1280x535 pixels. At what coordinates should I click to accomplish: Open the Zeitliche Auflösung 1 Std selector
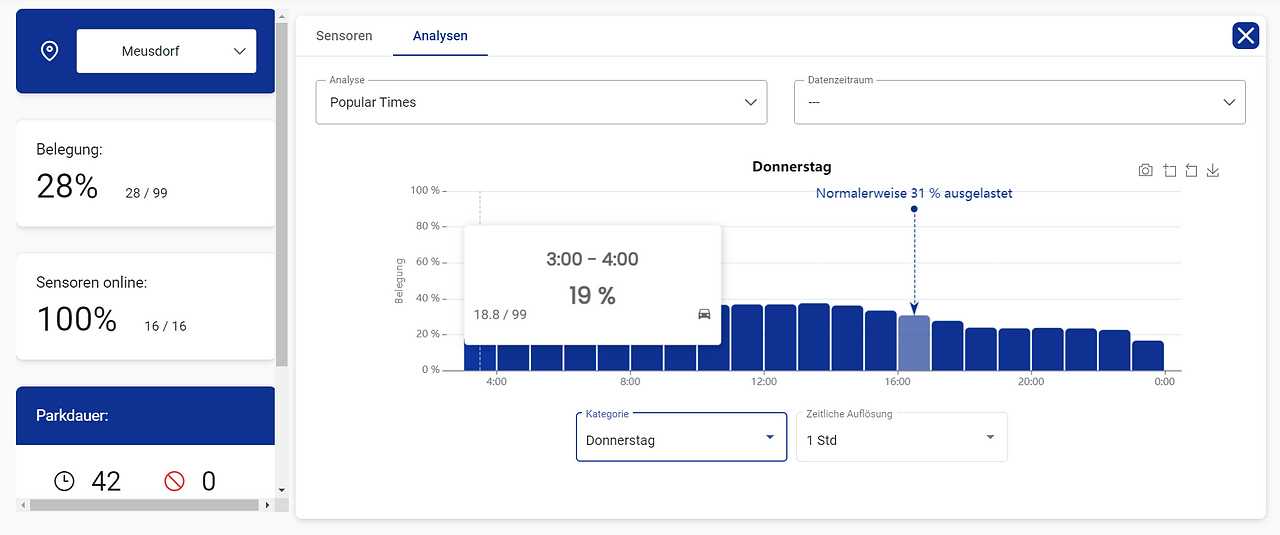coord(902,438)
